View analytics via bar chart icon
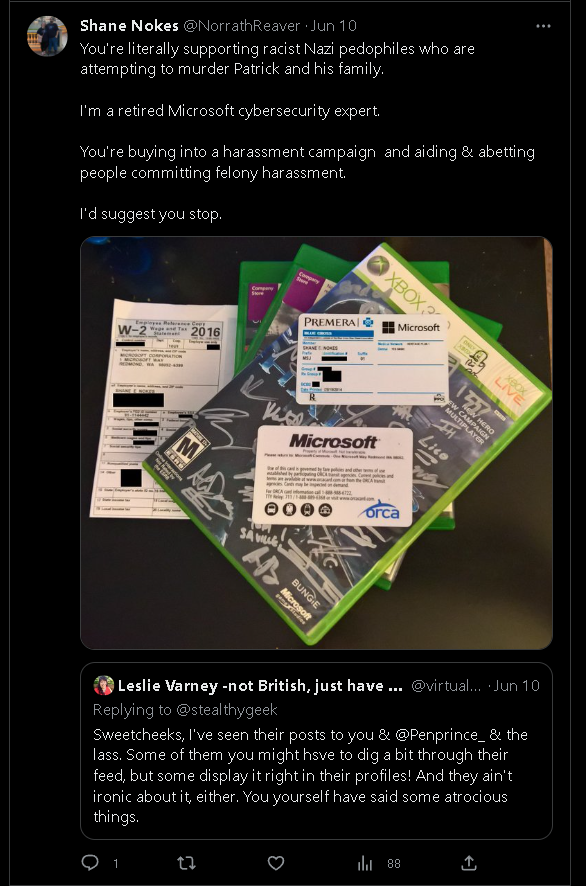Image resolution: width=586 pixels, height=886 pixels. point(364,863)
